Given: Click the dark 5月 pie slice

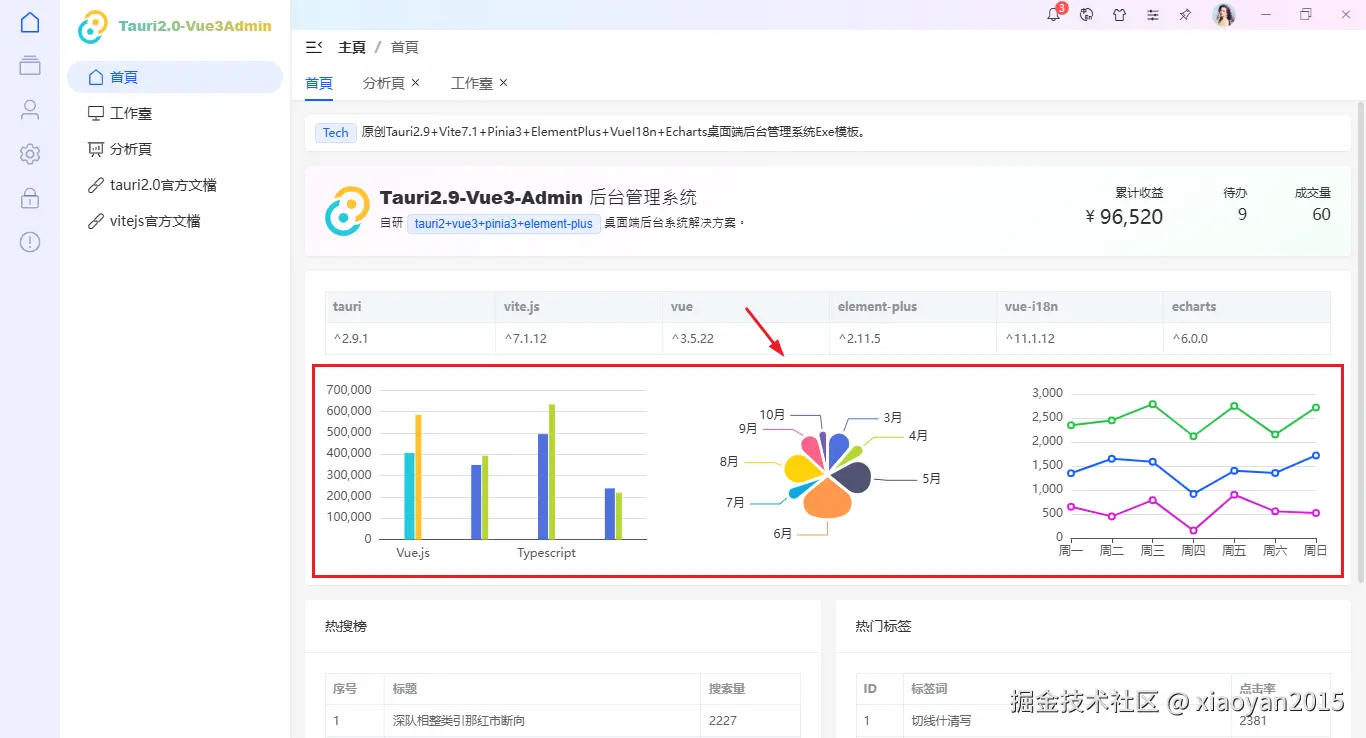Looking at the screenshot, I should coord(852,478).
